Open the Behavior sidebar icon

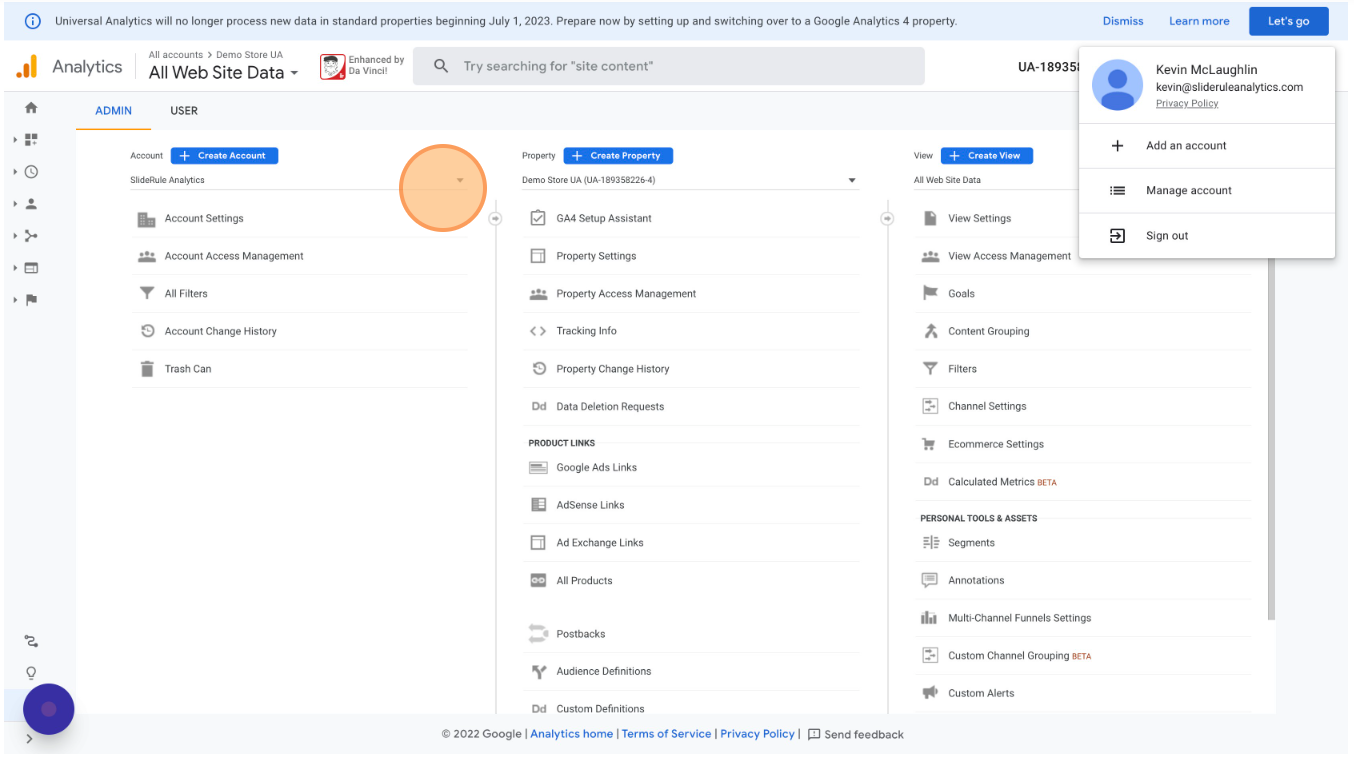point(31,268)
